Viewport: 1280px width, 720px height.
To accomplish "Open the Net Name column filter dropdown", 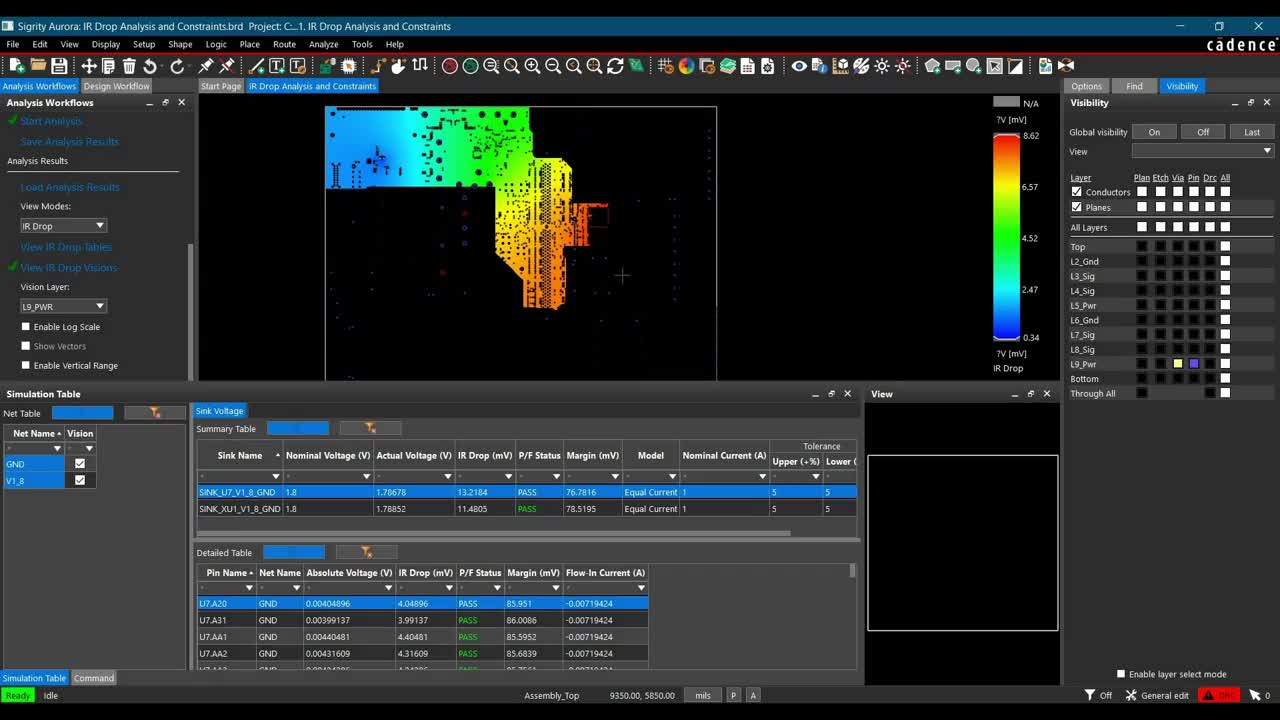I will click(x=59, y=449).
